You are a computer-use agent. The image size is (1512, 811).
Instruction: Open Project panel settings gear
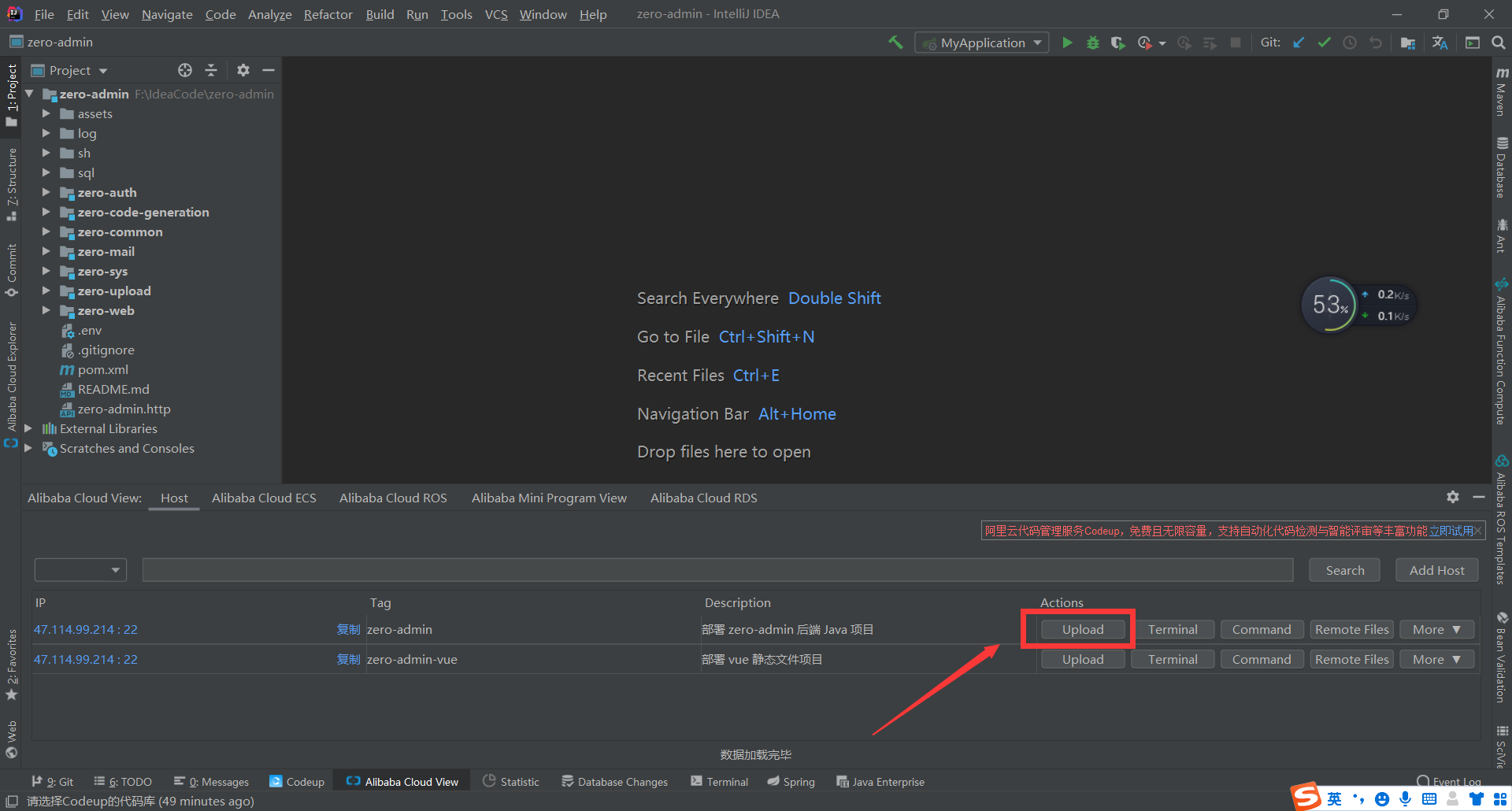[243, 70]
